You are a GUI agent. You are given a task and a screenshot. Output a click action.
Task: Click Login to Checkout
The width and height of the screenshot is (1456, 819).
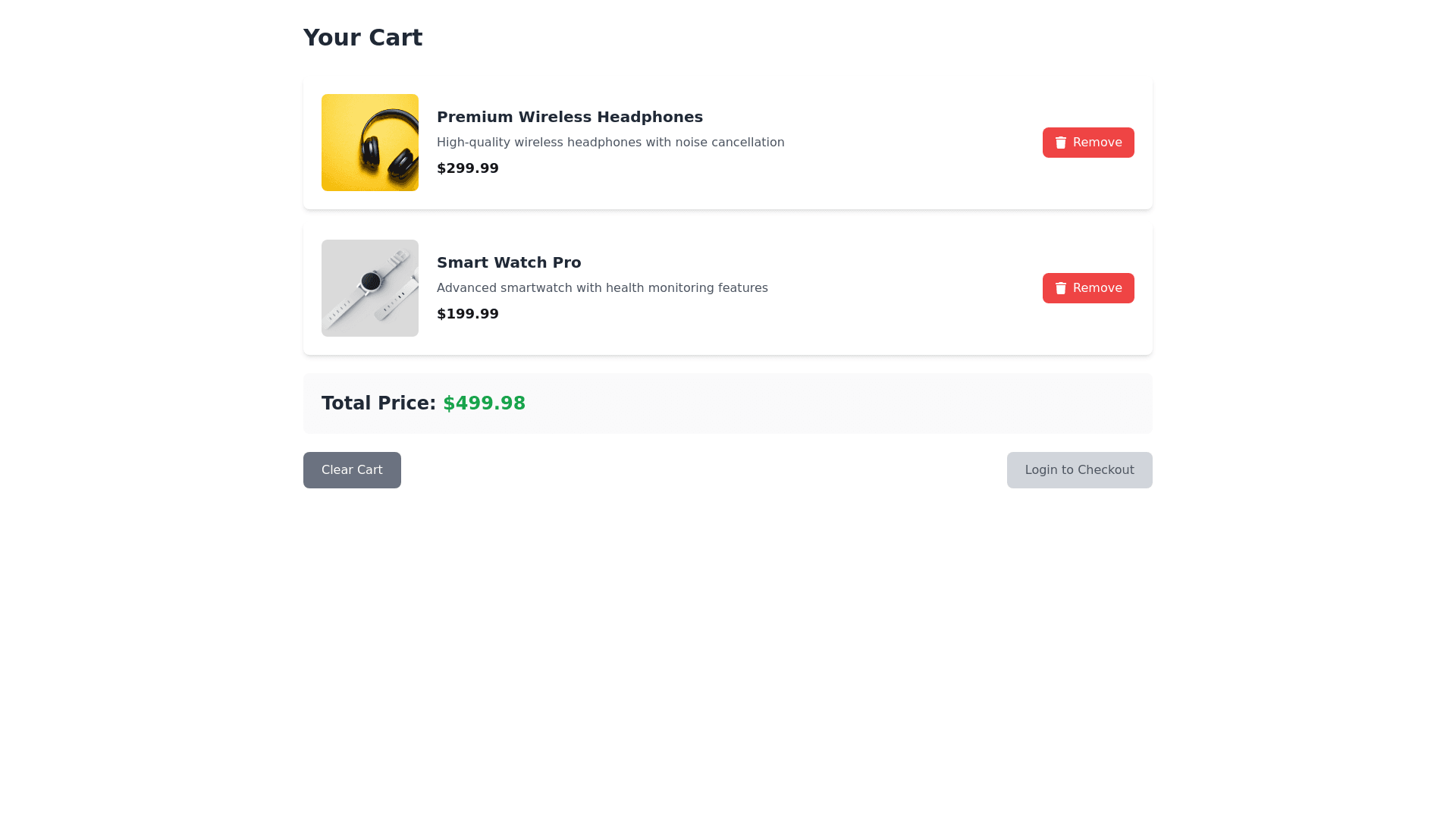(x=1079, y=470)
